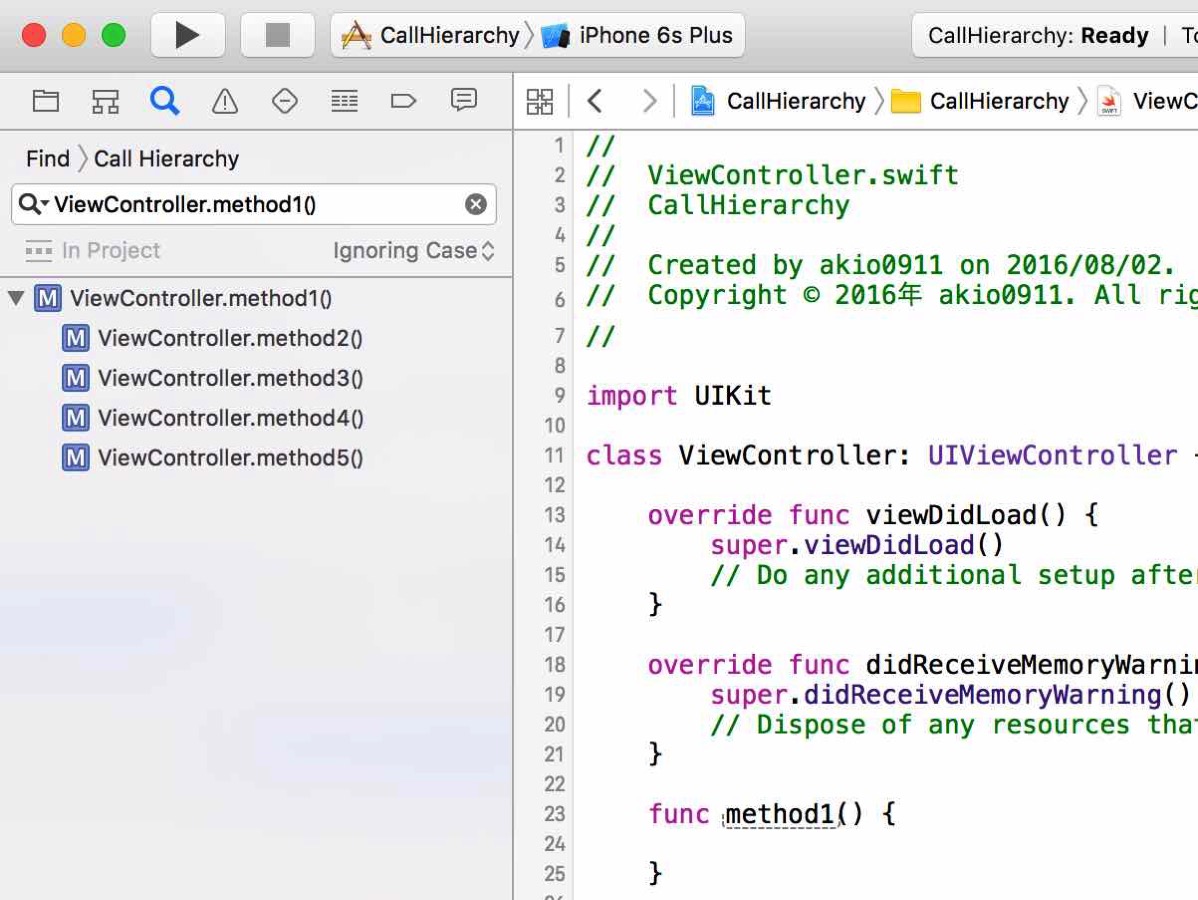The width and height of the screenshot is (1198, 900).
Task: Select ViewController.method2() in results
Action: [256, 338]
